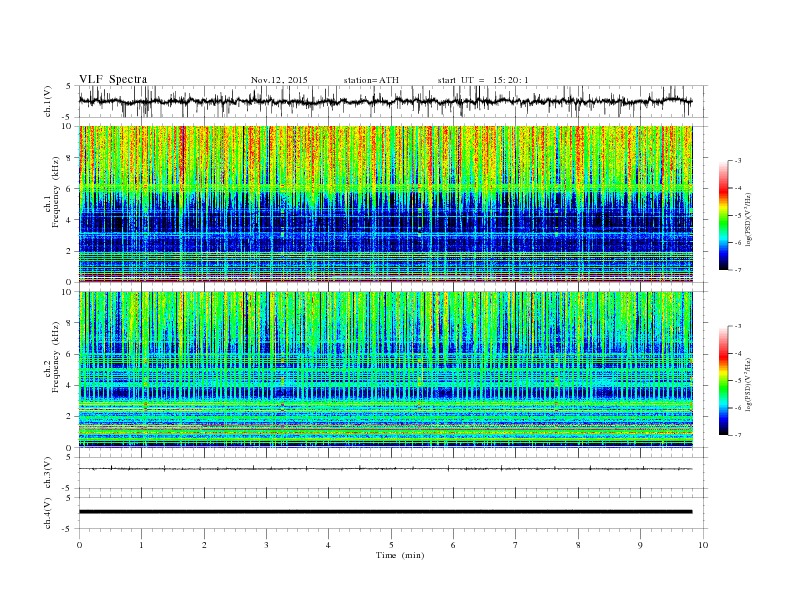Image resolution: width=792 pixels, height=612 pixels.
Task: Click the ch.2 spectrogram "8" kHz tick label
Action: (69, 323)
